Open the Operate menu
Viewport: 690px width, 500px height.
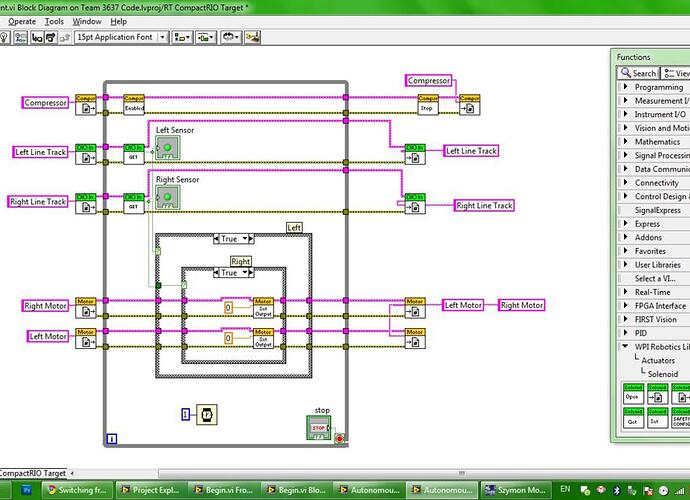point(22,22)
